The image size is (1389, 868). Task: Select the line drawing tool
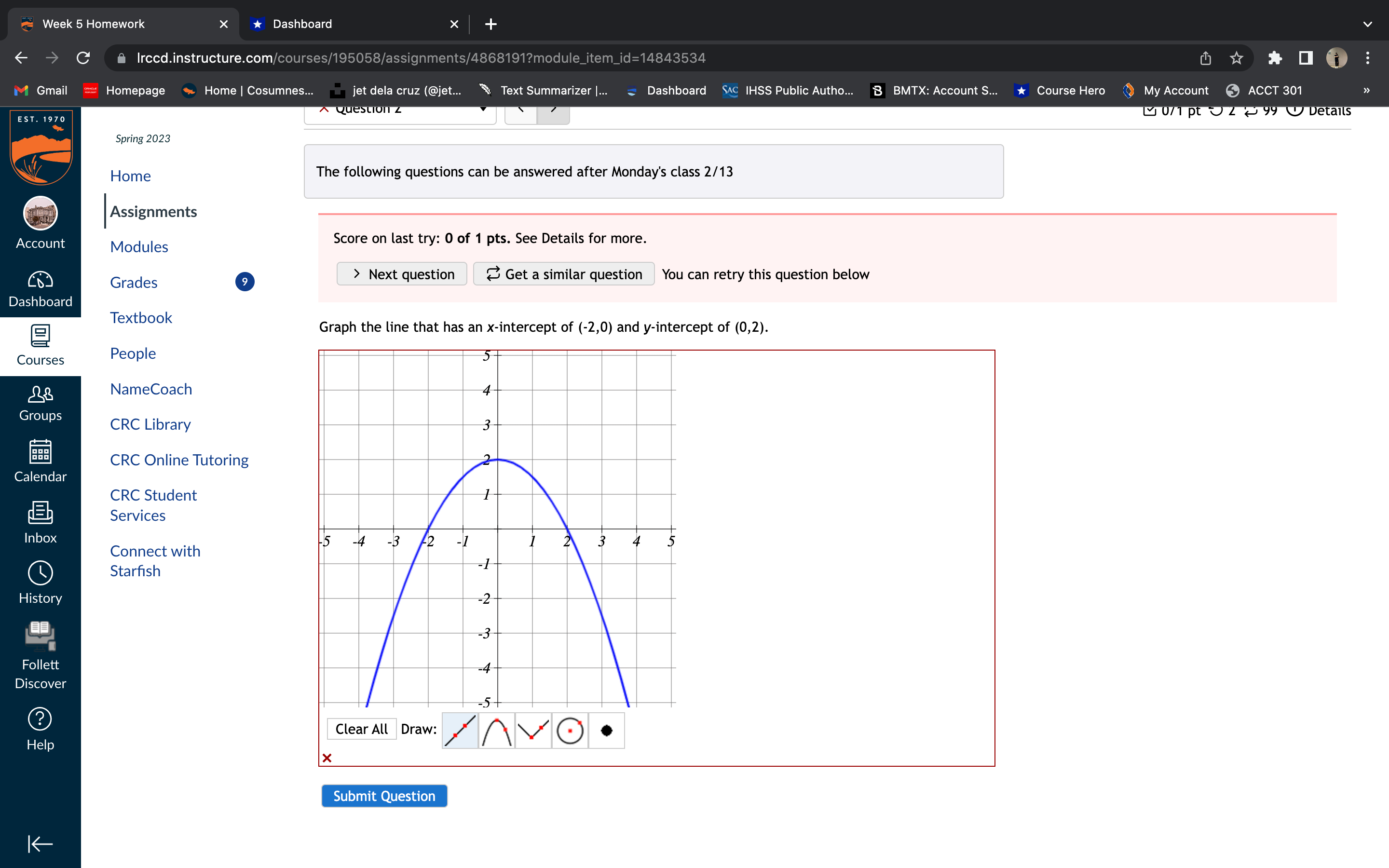(460, 730)
